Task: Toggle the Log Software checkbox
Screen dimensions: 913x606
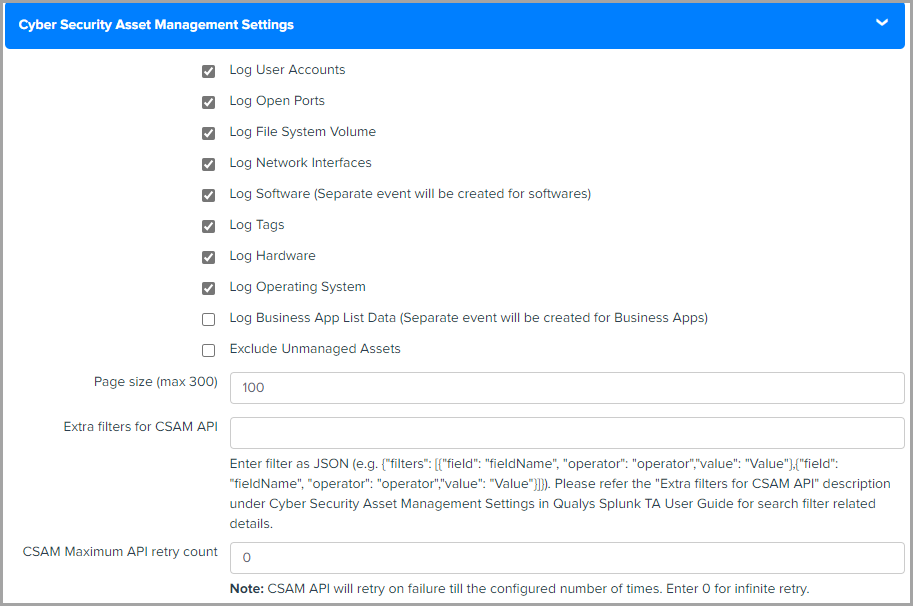Action: point(208,195)
